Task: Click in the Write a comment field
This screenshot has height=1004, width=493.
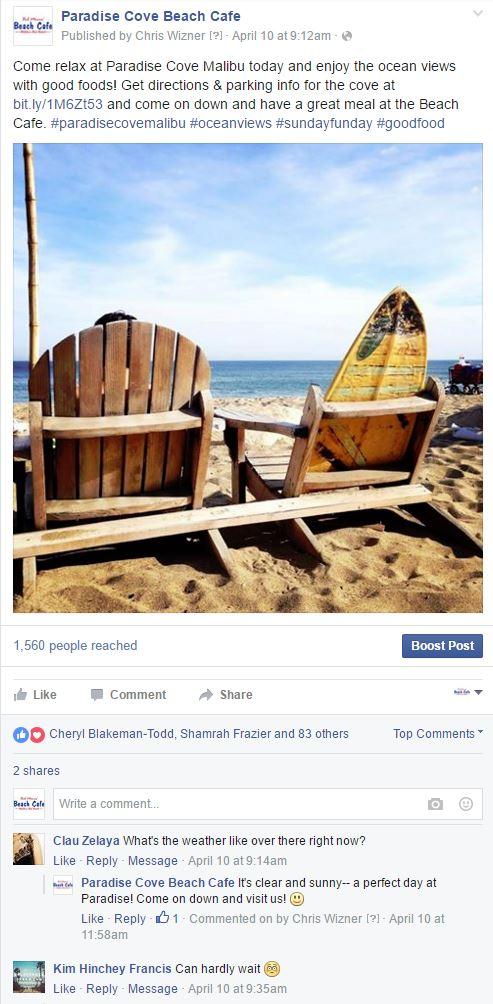Action: point(240,804)
